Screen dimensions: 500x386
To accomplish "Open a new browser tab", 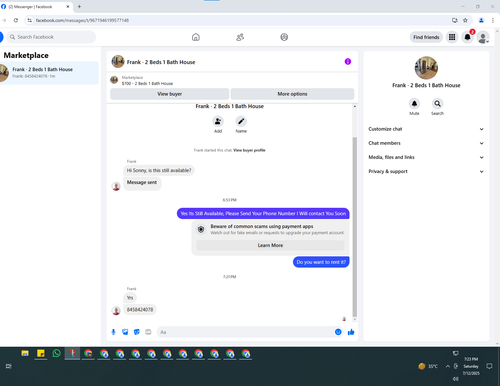I will click(79, 6).
